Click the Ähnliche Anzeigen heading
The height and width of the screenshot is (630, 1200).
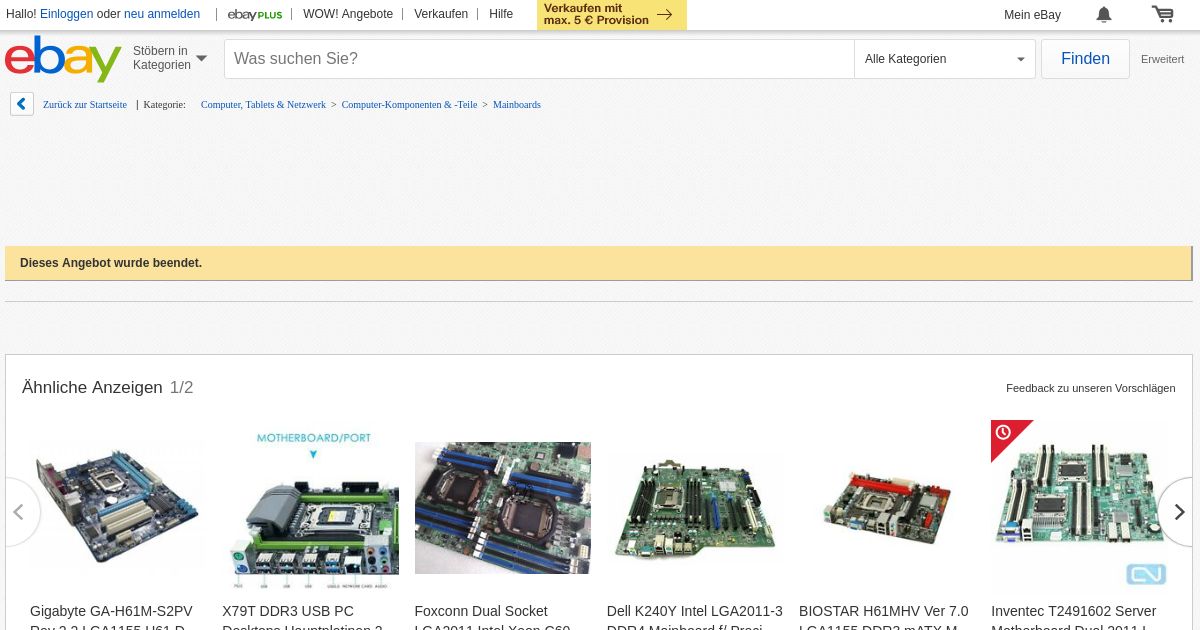[x=92, y=387]
